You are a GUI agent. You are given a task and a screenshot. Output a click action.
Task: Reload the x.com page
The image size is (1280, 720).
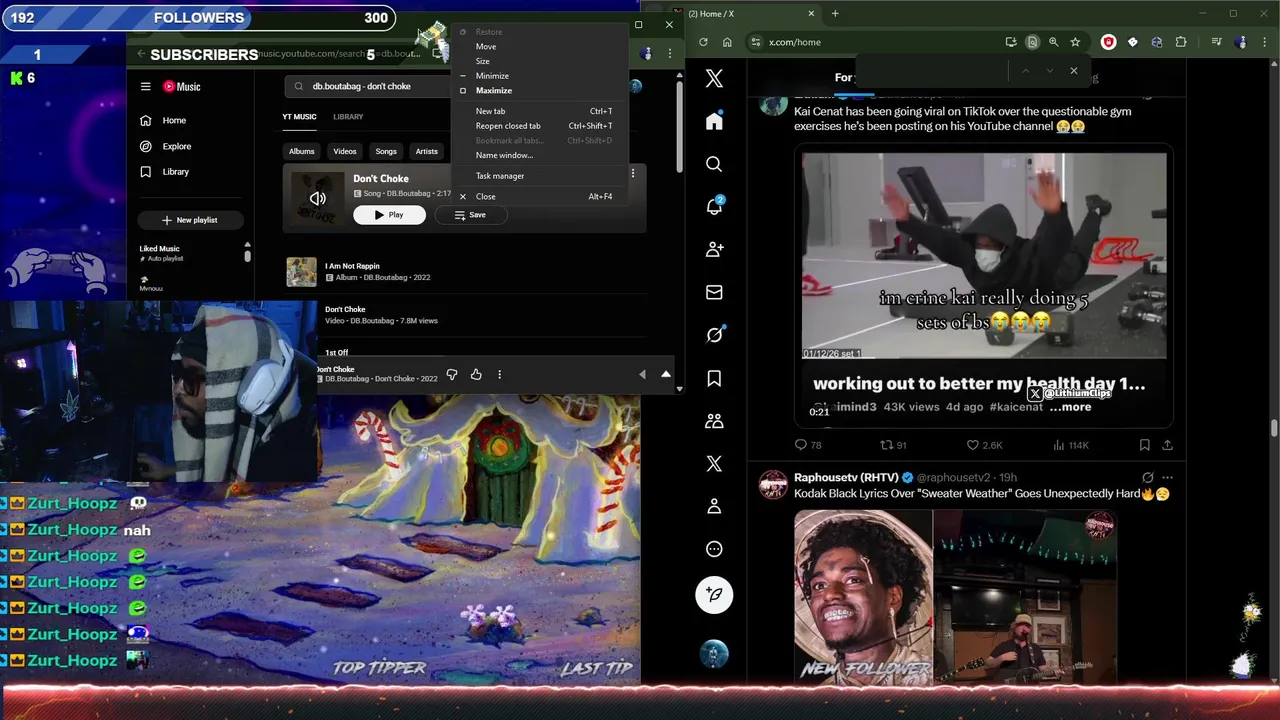[703, 42]
